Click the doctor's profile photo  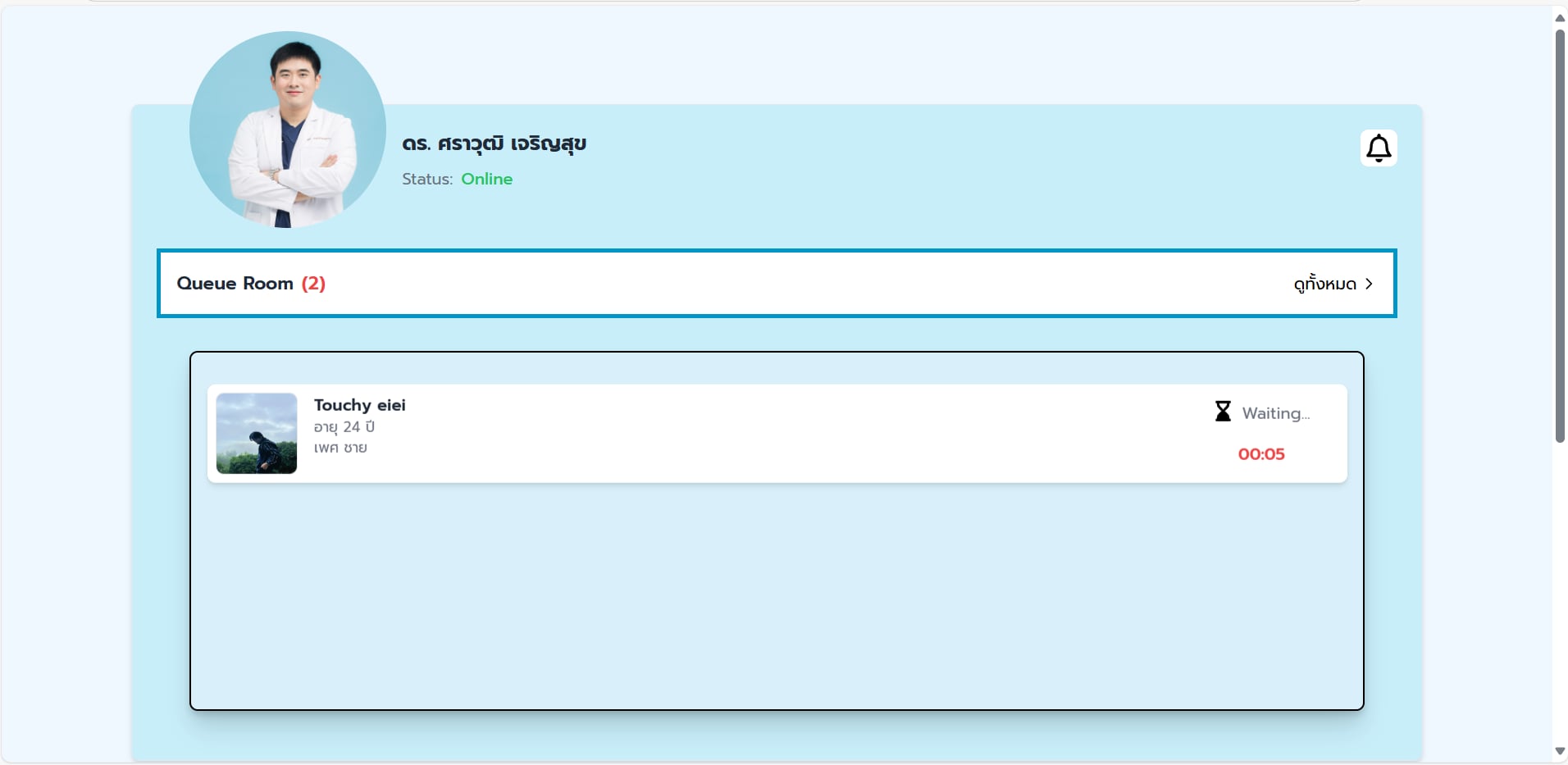coord(288,130)
